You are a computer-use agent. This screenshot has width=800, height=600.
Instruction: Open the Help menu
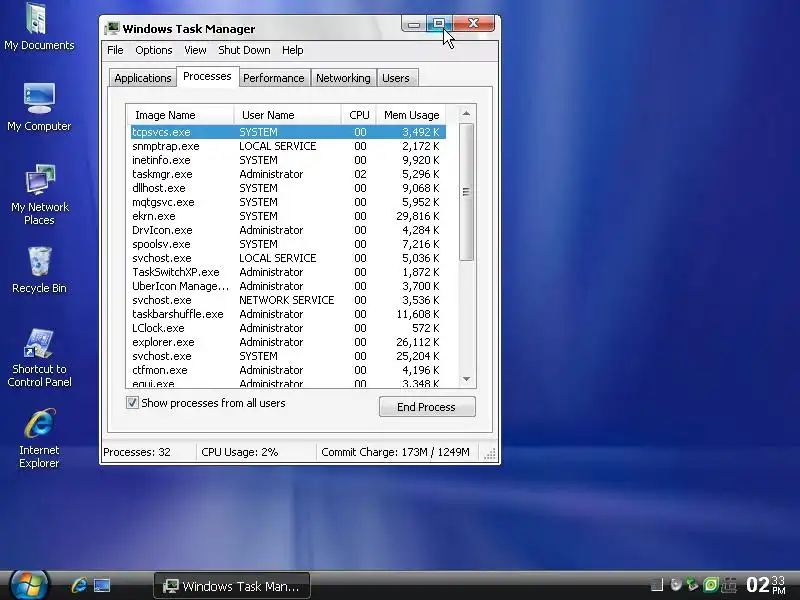coord(292,50)
